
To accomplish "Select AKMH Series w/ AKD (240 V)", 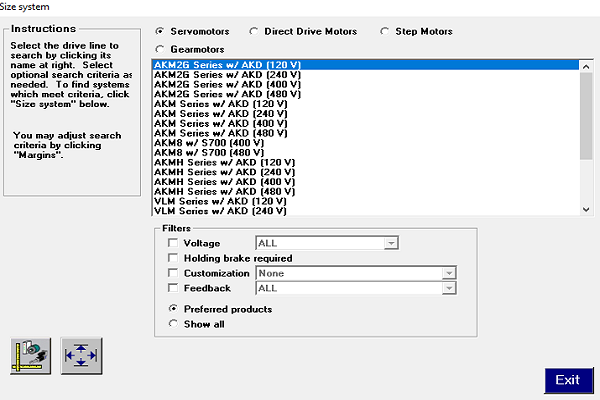I will pyautogui.click(x=366, y=172).
